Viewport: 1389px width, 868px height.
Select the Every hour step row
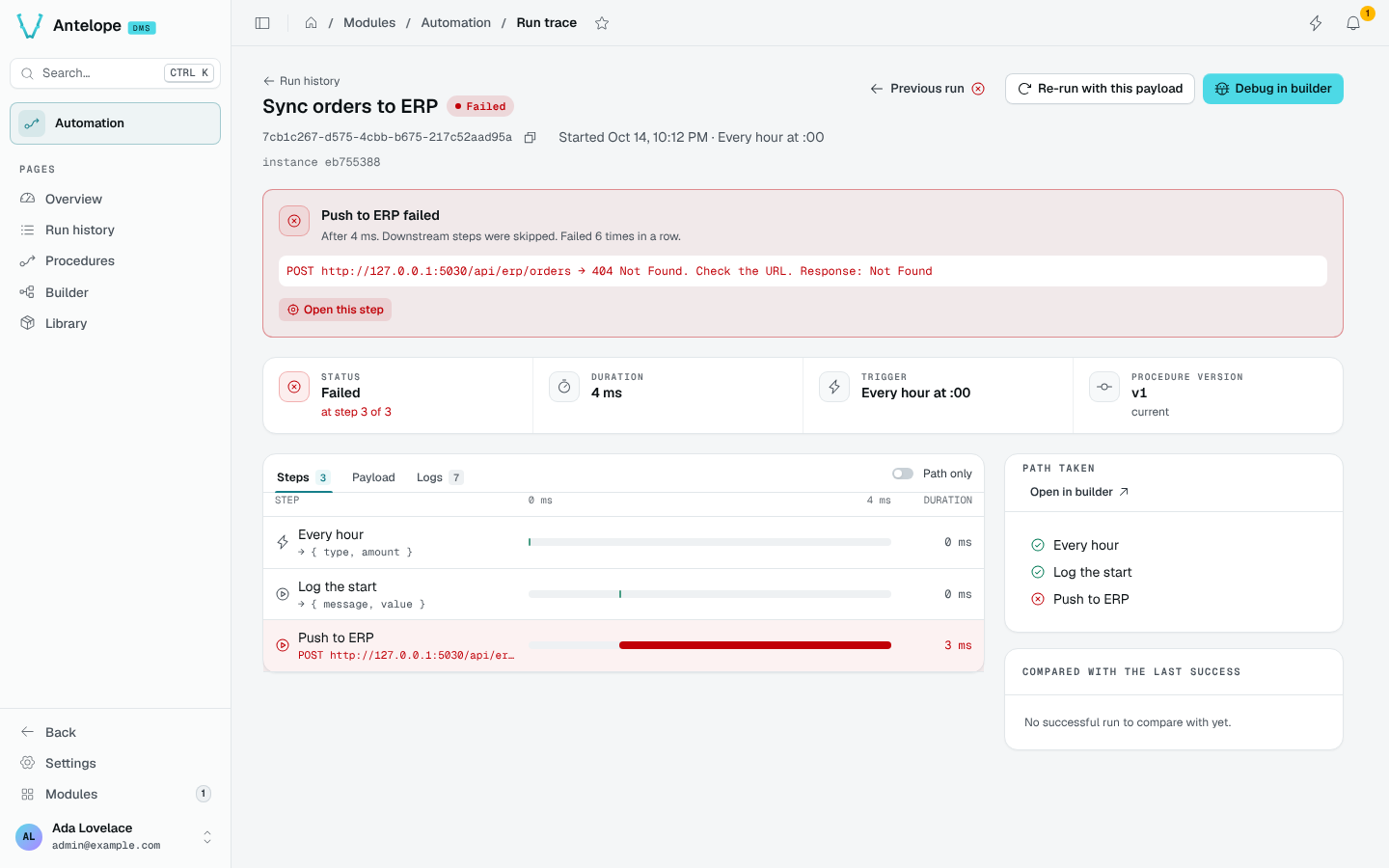pyautogui.click(x=623, y=542)
